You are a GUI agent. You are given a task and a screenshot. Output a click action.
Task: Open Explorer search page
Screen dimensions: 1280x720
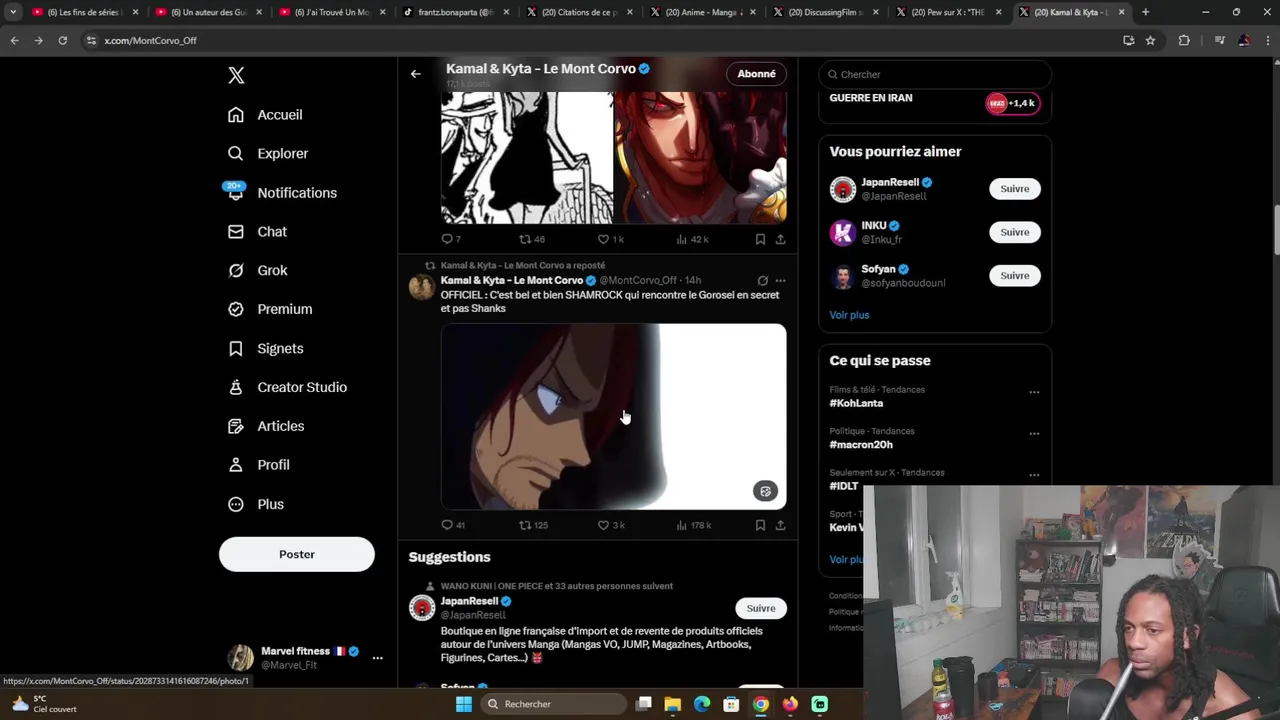[x=268, y=154]
